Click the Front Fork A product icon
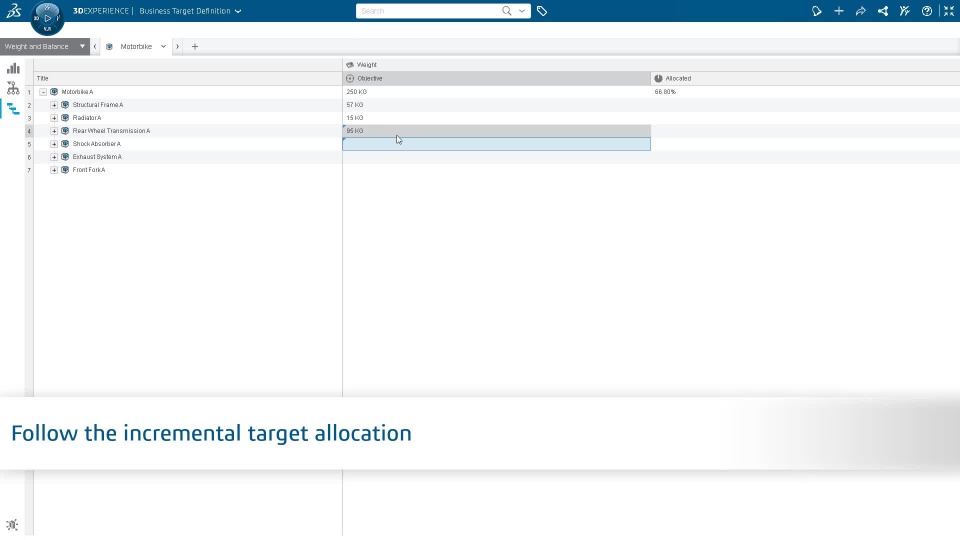Image resolution: width=960 pixels, height=540 pixels. (65, 170)
